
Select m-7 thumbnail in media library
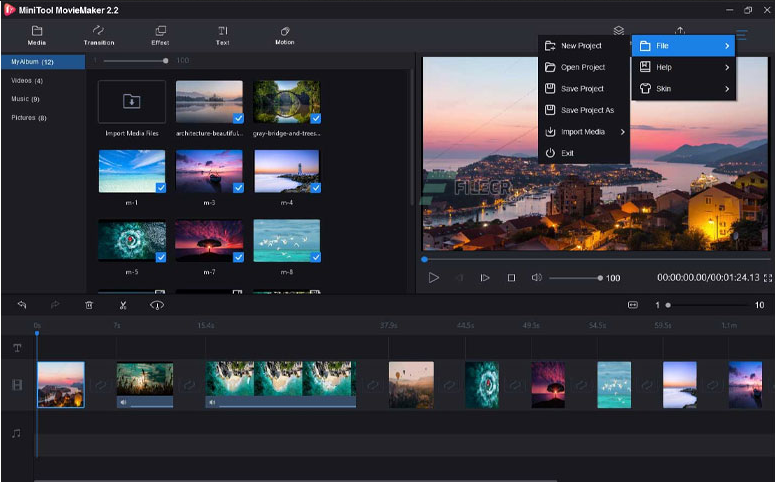[209, 241]
